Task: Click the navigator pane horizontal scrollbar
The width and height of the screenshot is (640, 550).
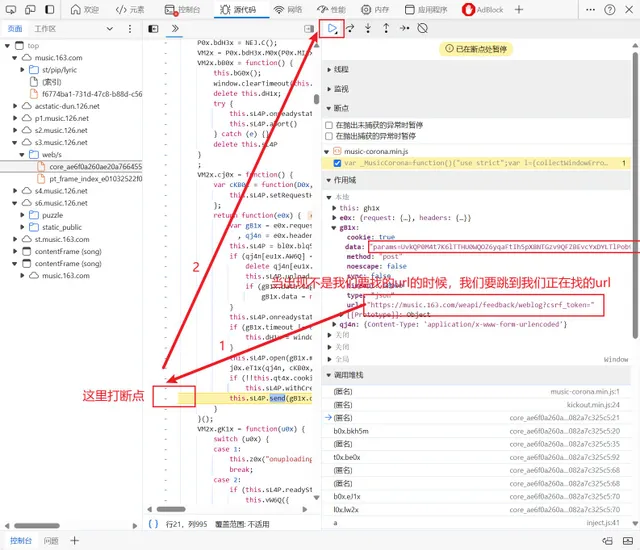Action: (x=37, y=526)
